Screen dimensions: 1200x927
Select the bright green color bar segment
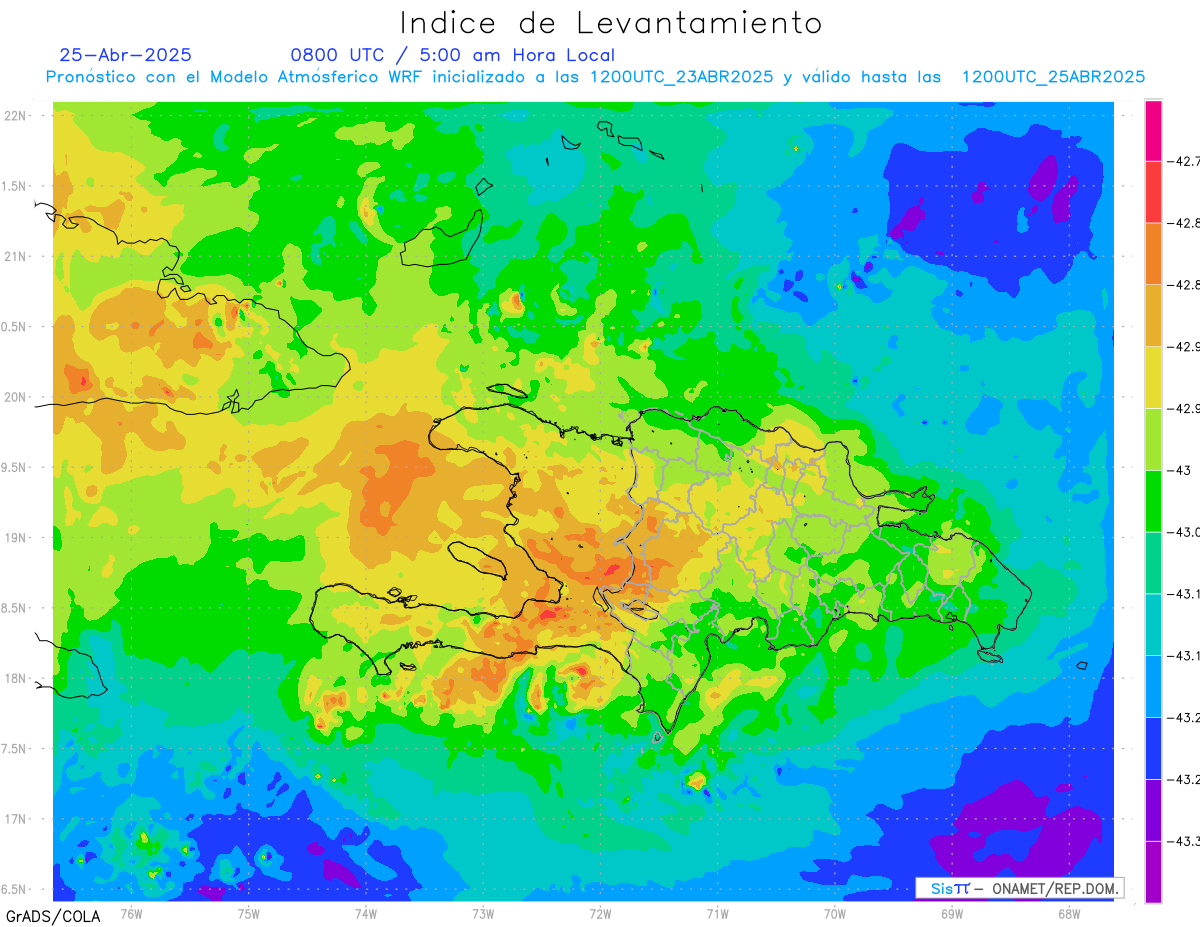click(x=1153, y=501)
